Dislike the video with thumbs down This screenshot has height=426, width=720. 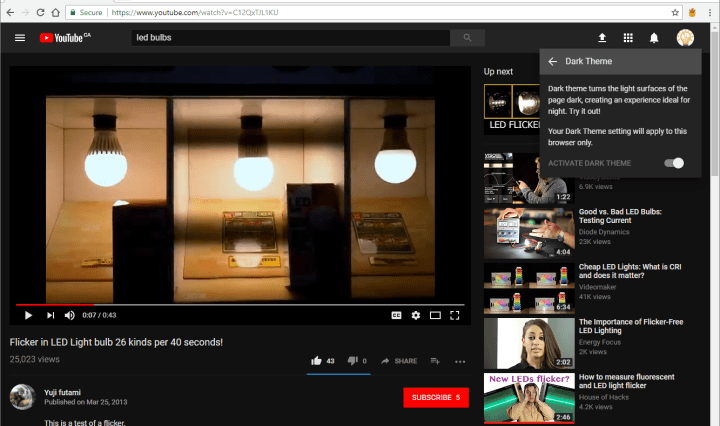tap(352, 360)
